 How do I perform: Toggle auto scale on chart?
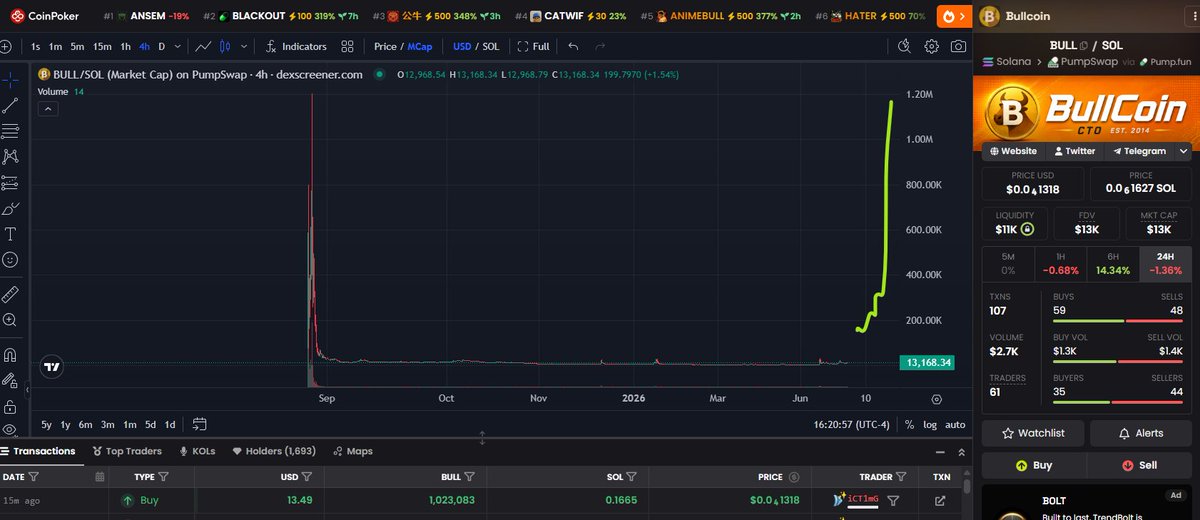click(955, 424)
